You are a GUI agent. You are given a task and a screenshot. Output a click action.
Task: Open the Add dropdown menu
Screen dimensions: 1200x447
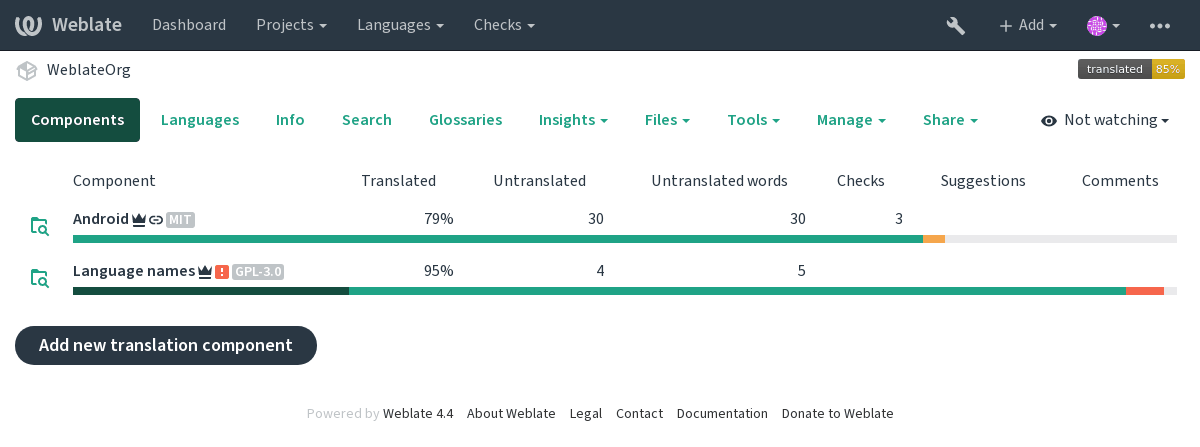point(1027,25)
